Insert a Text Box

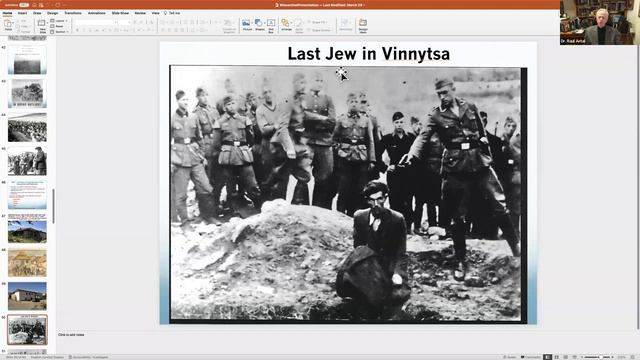point(271,25)
